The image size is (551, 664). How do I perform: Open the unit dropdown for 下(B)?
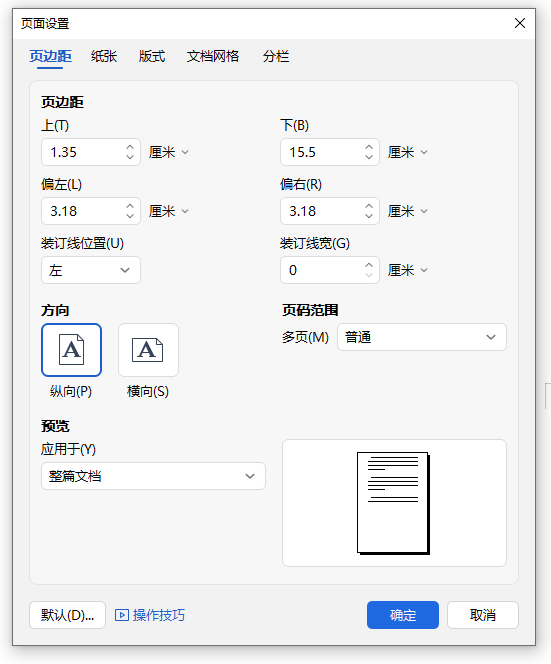(x=407, y=152)
